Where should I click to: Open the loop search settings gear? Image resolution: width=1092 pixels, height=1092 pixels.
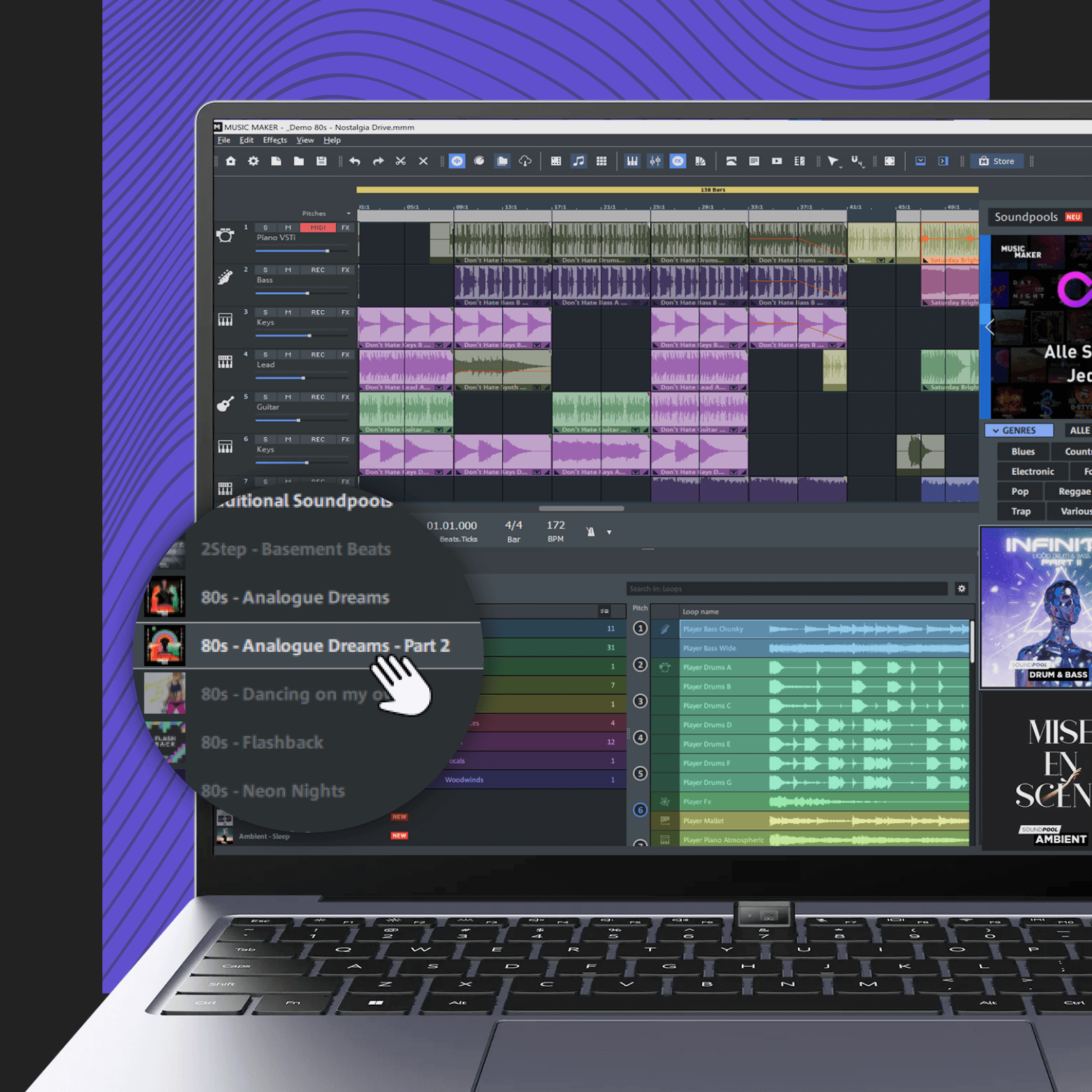pyautogui.click(x=962, y=588)
